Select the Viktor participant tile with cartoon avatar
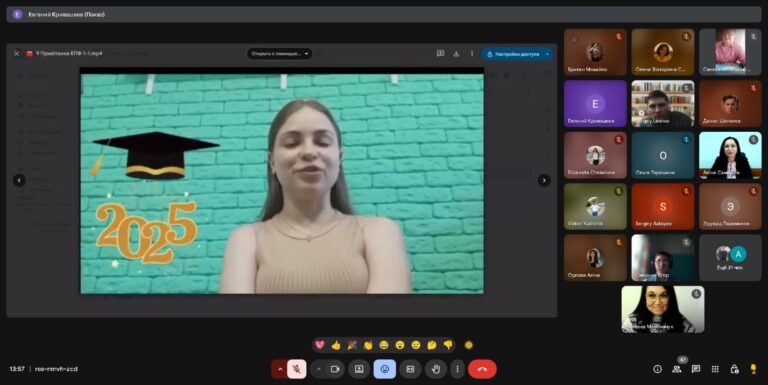The width and height of the screenshot is (768, 385). (x=595, y=207)
